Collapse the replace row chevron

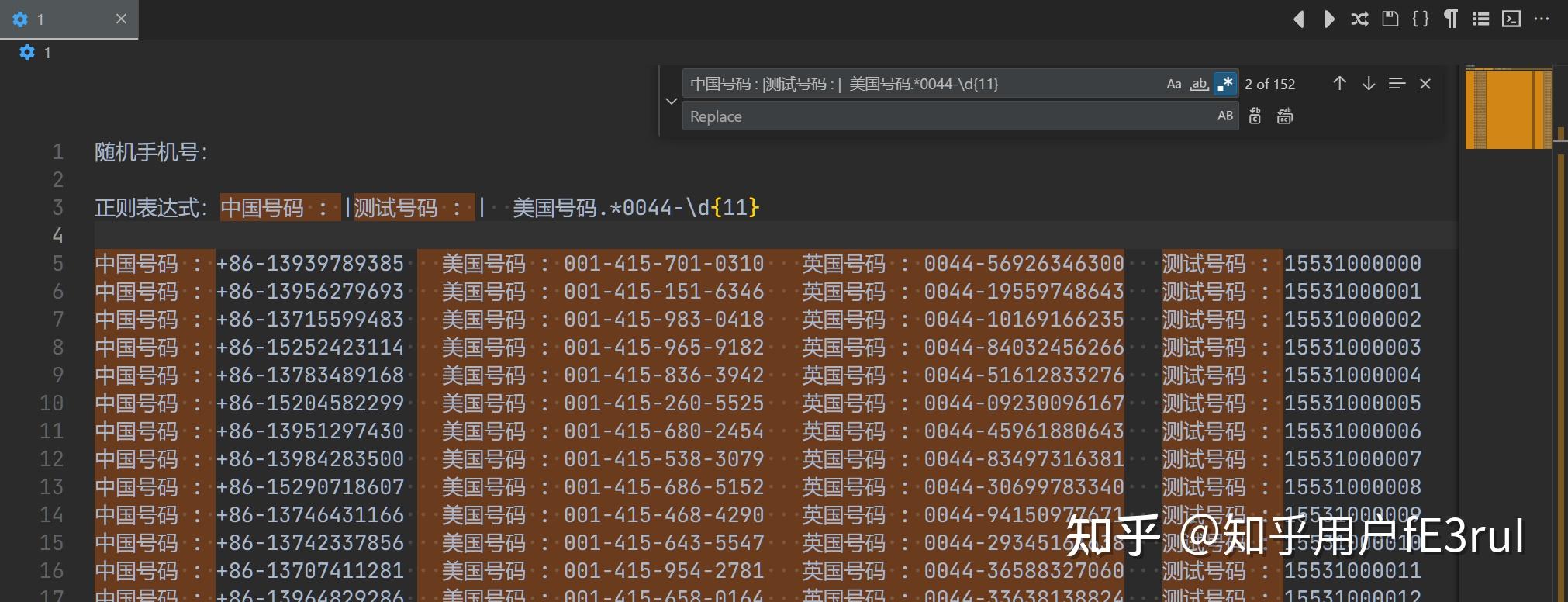[672, 101]
